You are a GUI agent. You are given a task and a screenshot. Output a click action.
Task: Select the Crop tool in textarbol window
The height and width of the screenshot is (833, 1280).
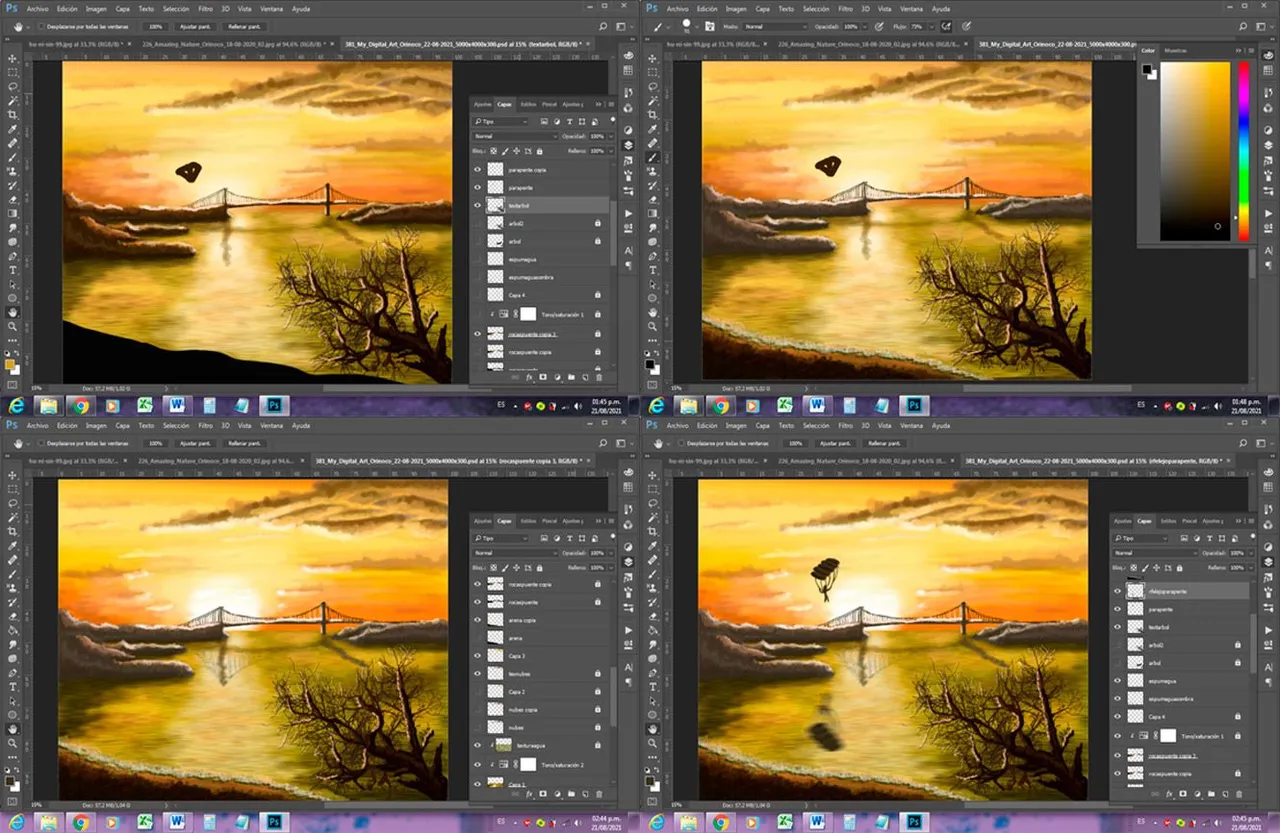pos(13,115)
